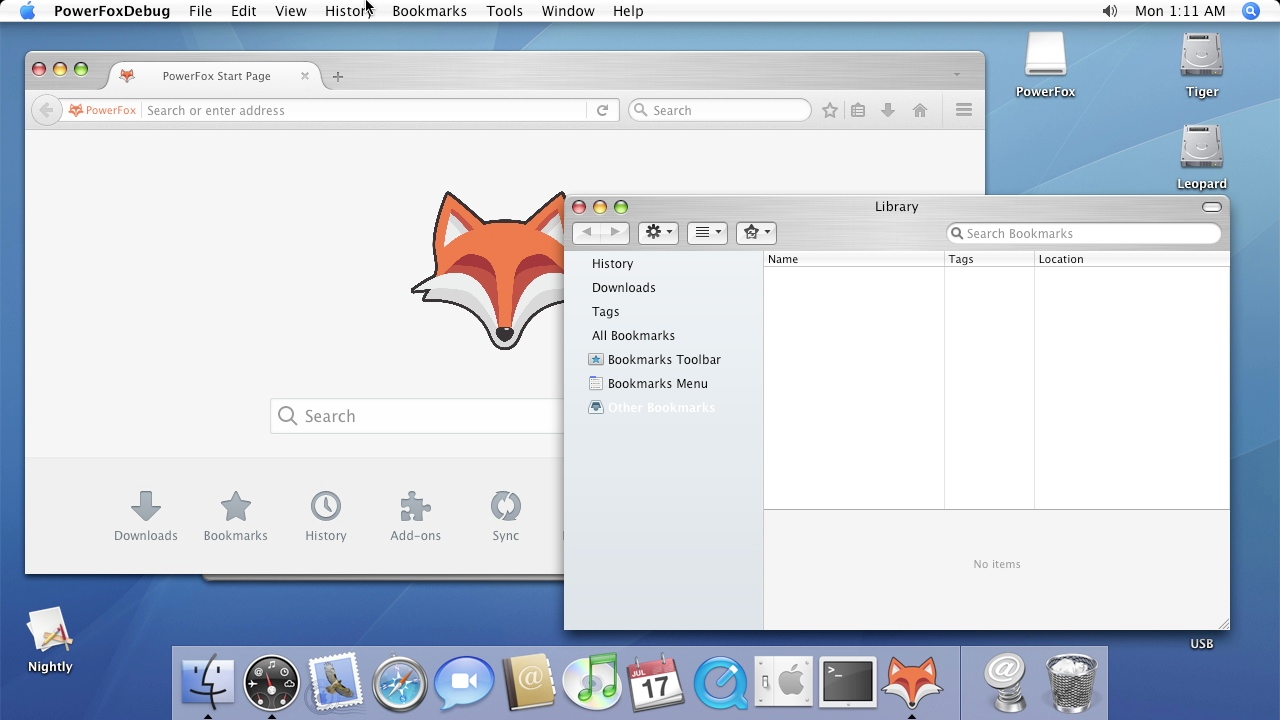Open the Tools menu

pyautogui.click(x=505, y=11)
